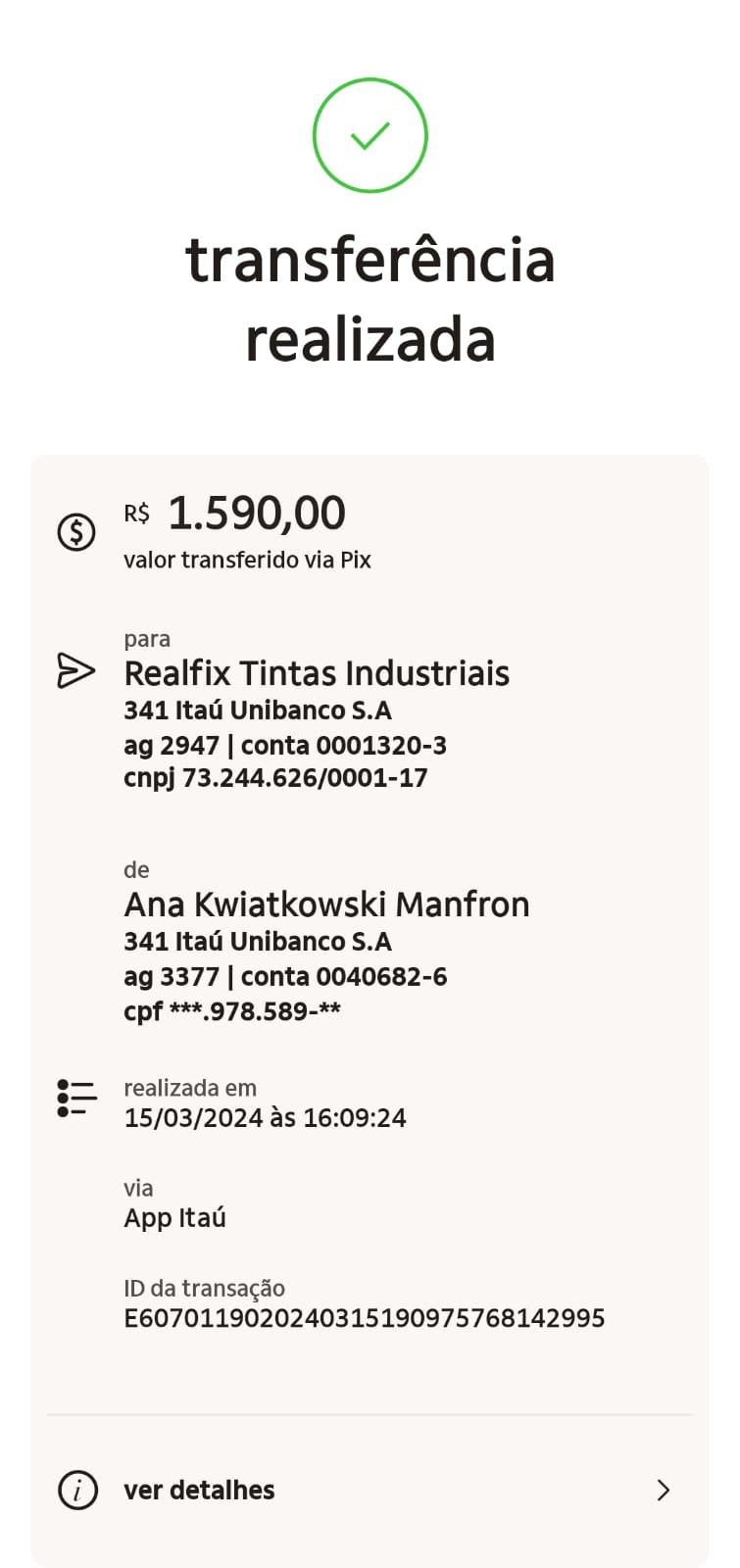Image resolution: width=740 pixels, height=1568 pixels.
Task: Click the valor transferido via Pix label
Action: (247, 561)
